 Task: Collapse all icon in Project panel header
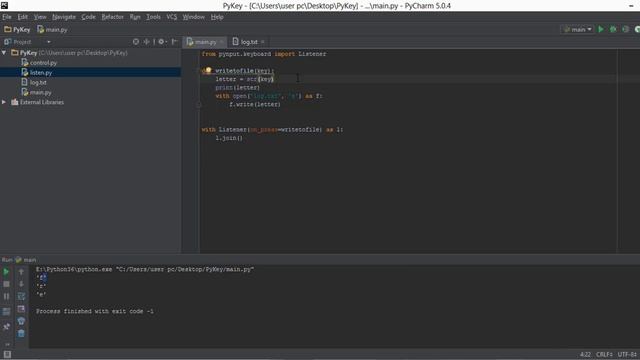point(146,42)
